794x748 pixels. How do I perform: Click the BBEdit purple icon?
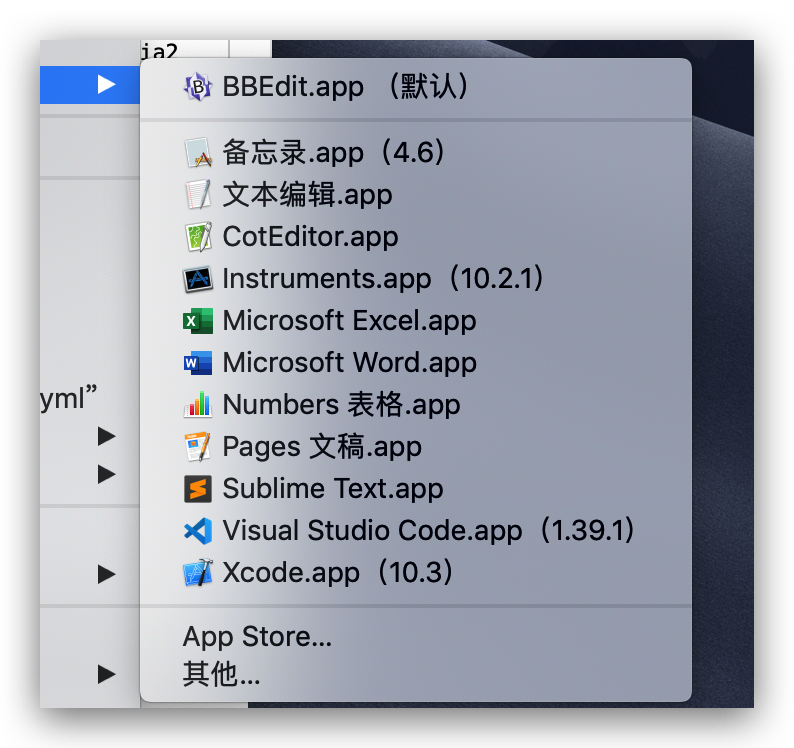199,87
